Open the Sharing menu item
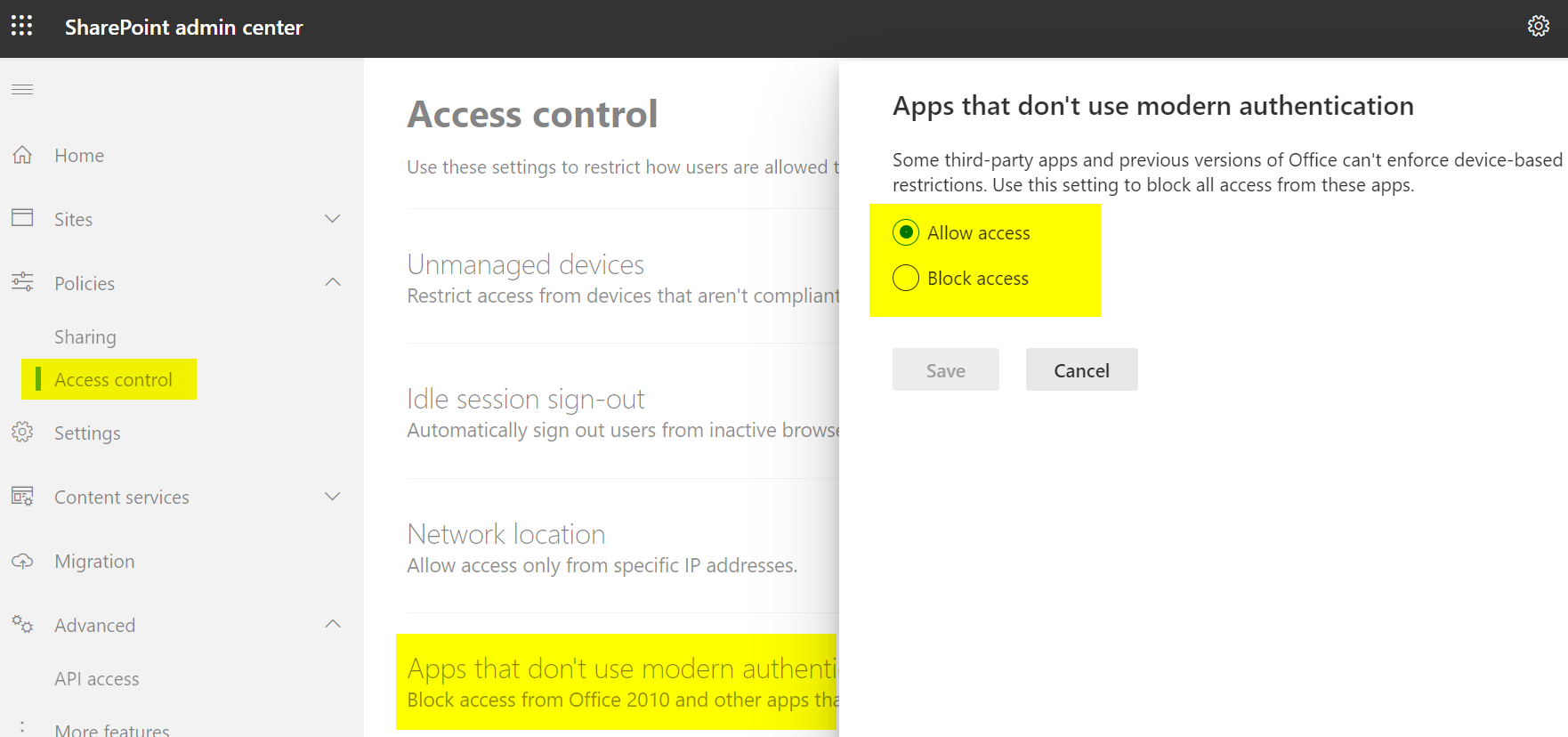The height and width of the screenshot is (737, 1568). tap(85, 336)
